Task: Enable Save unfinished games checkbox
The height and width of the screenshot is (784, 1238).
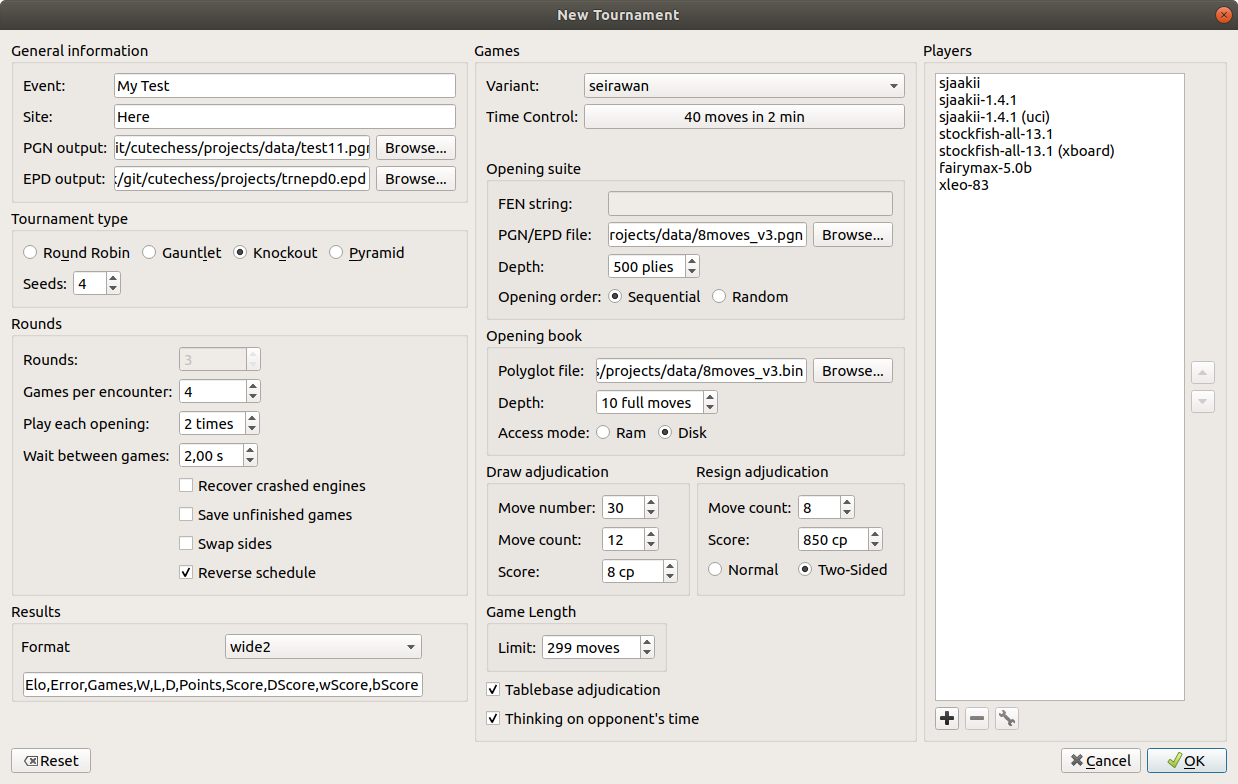Action: pyautogui.click(x=265, y=515)
